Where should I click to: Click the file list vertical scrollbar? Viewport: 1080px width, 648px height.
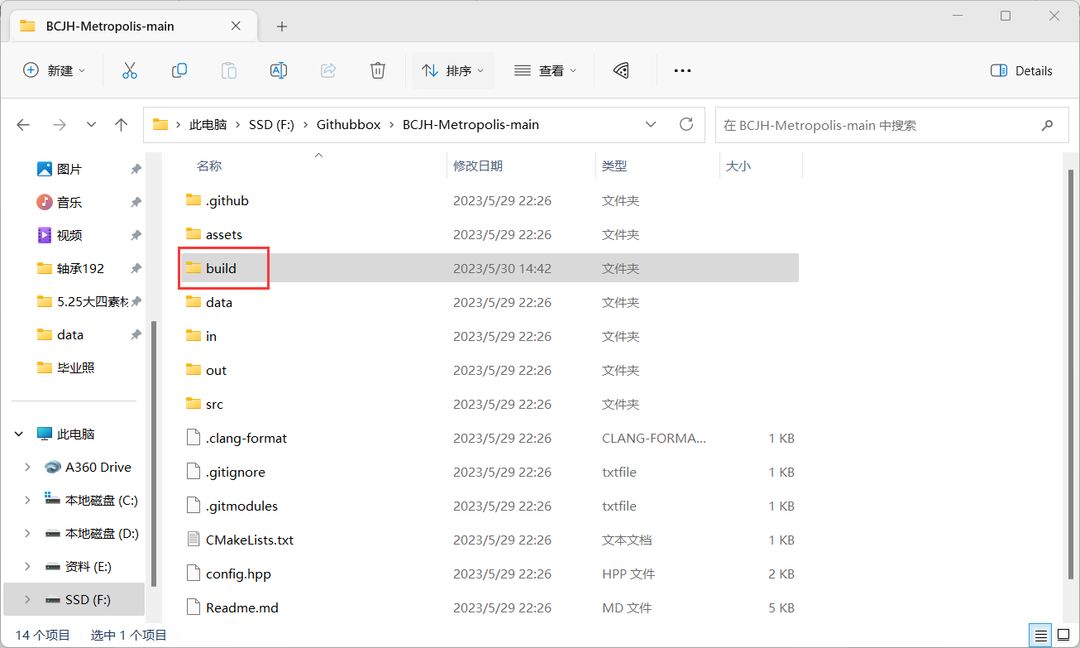point(1070,375)
